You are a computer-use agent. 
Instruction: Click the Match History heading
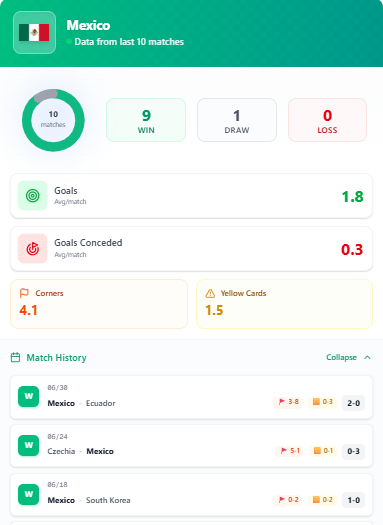(x=56, y=358)
